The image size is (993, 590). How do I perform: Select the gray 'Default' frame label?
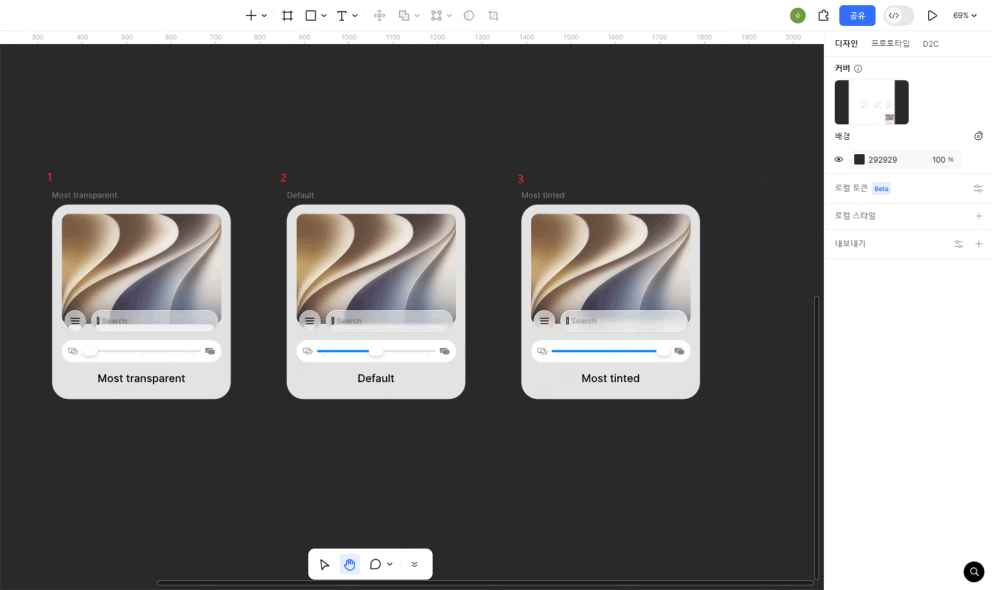pyautogui.click(x=300, y=195)
